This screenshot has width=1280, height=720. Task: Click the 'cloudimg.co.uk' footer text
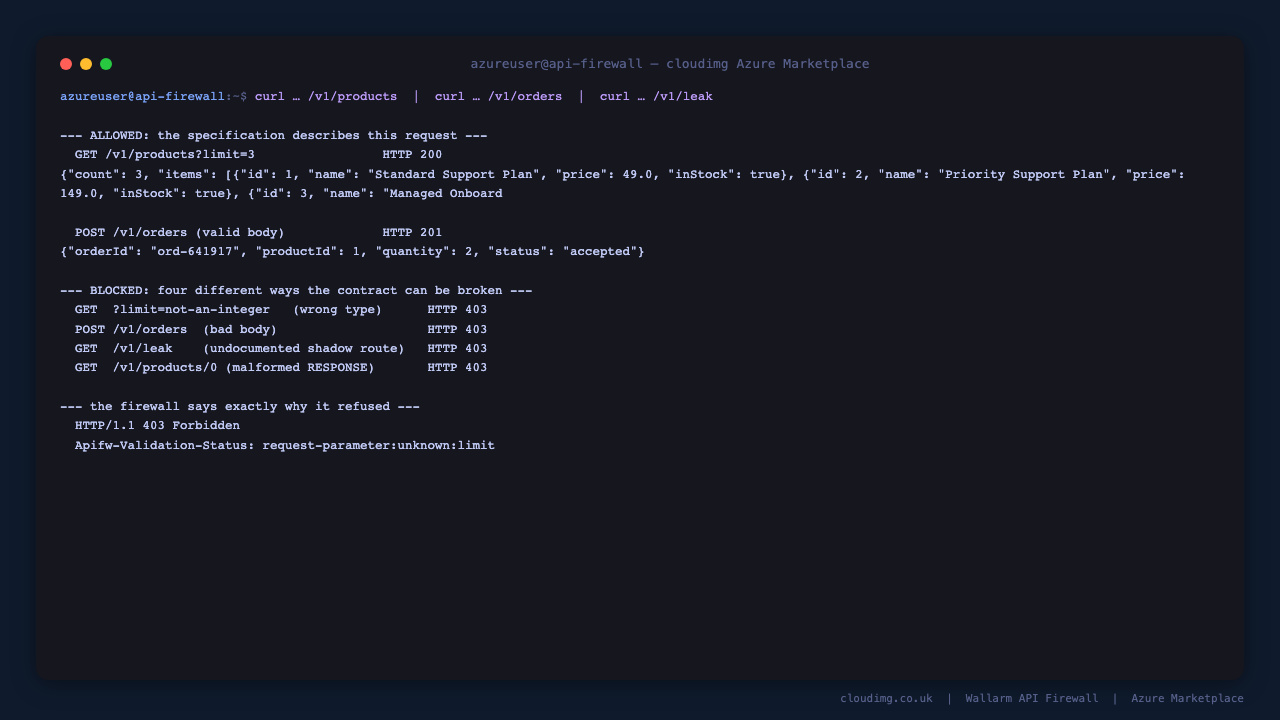(886, 699)
